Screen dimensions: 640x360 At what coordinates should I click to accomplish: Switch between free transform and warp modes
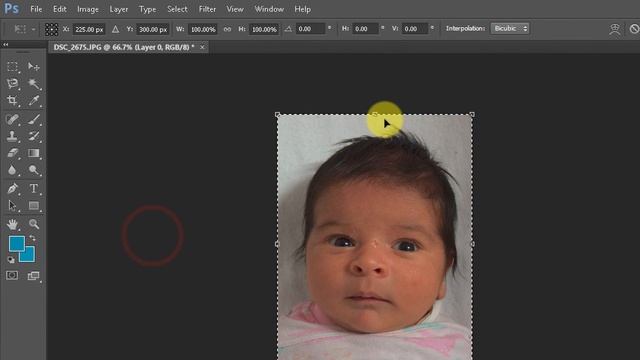coord(615,29)
